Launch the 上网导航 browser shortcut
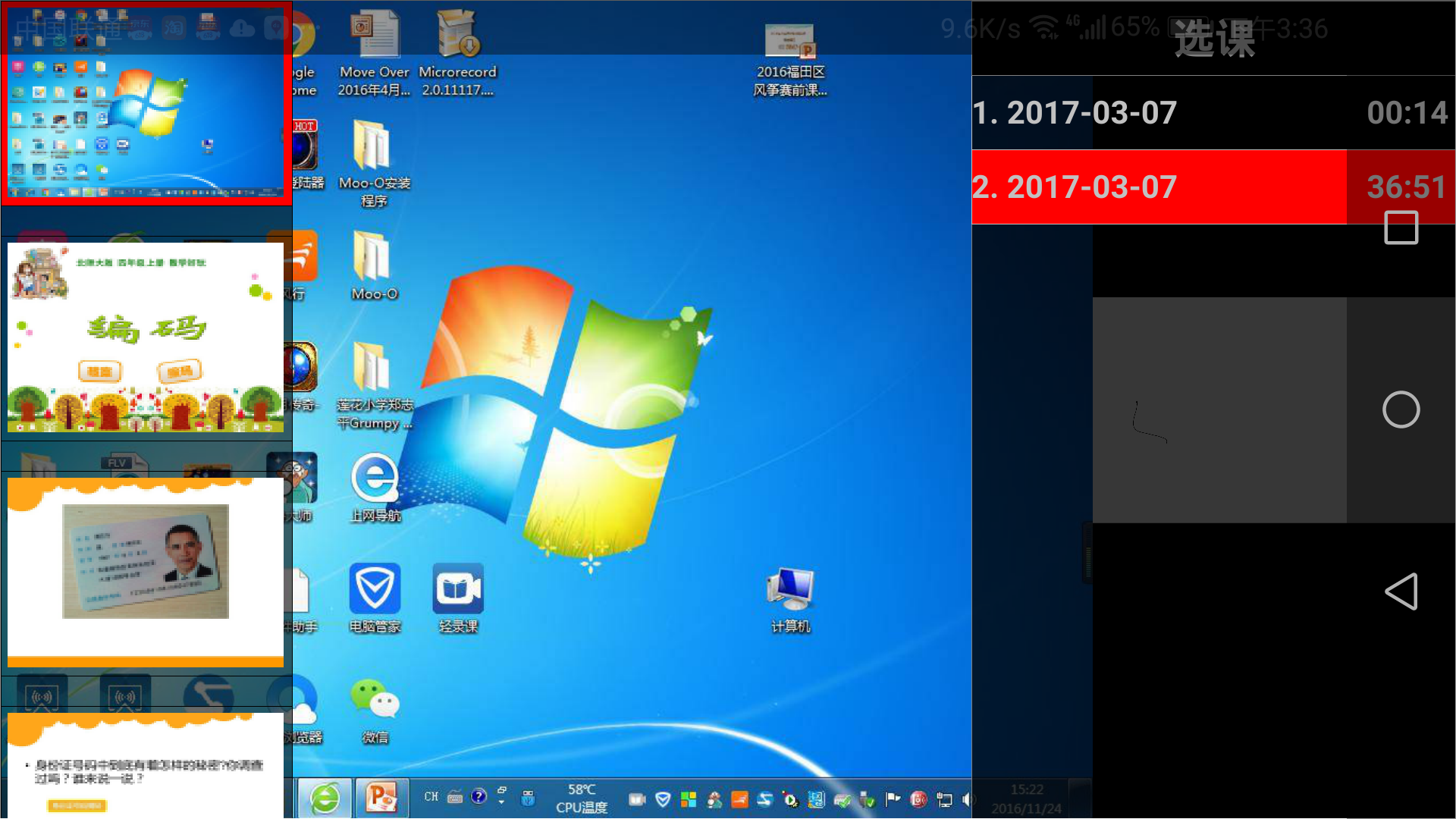Viewport: 1456px width, 819px height. click(375, 488)
